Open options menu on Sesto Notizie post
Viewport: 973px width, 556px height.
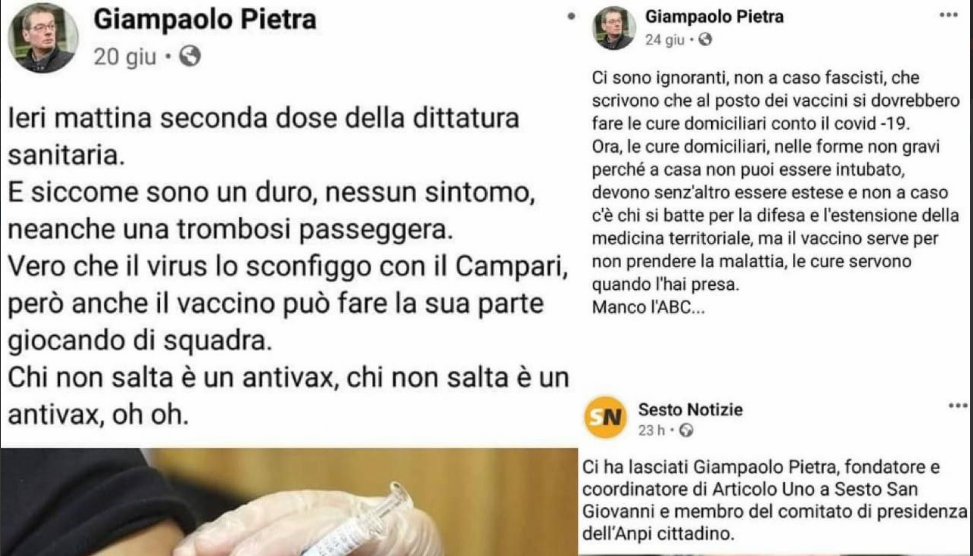click(x=957, y=406)
